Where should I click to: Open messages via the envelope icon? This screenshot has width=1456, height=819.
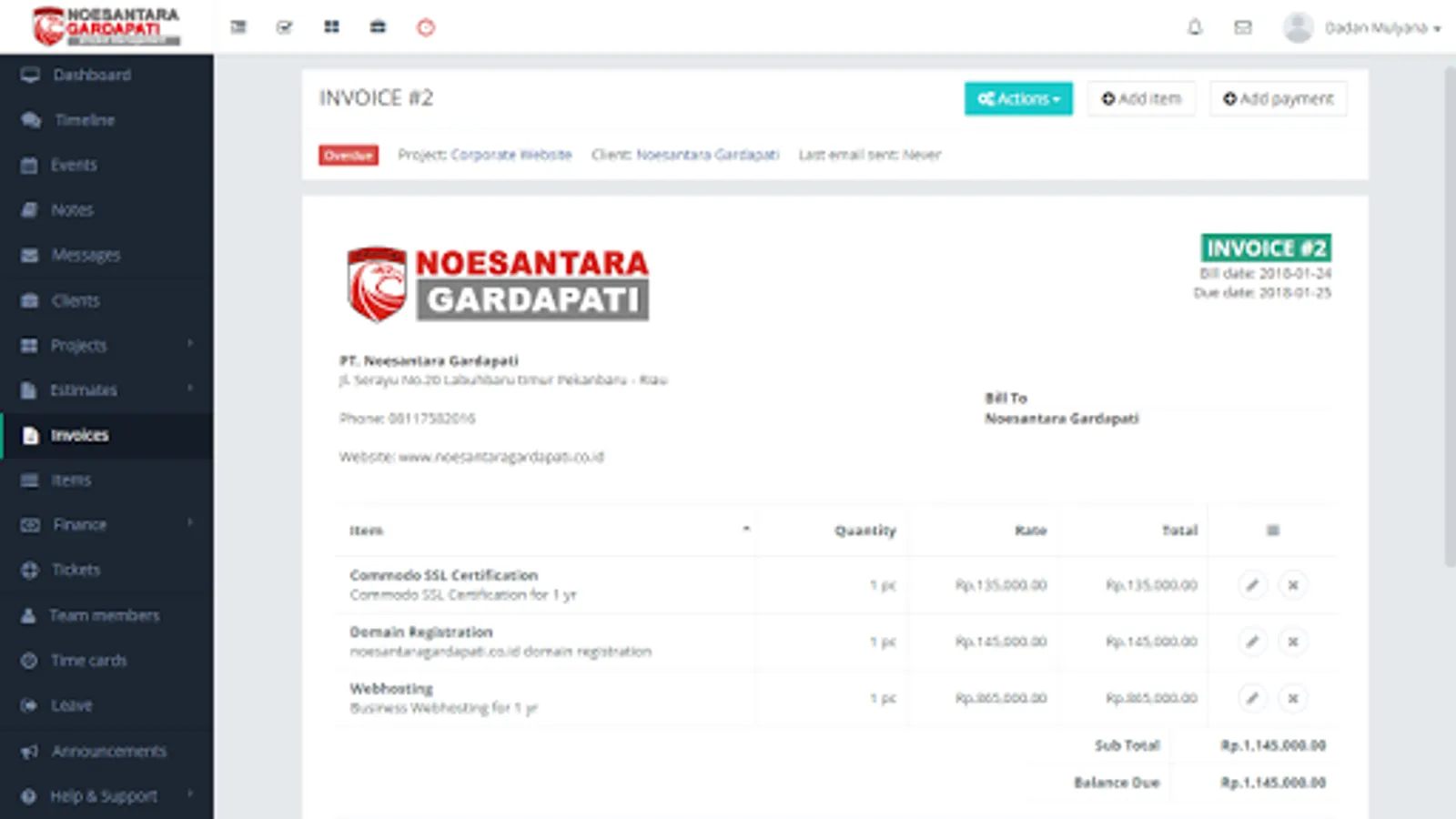click(1243, 27)
